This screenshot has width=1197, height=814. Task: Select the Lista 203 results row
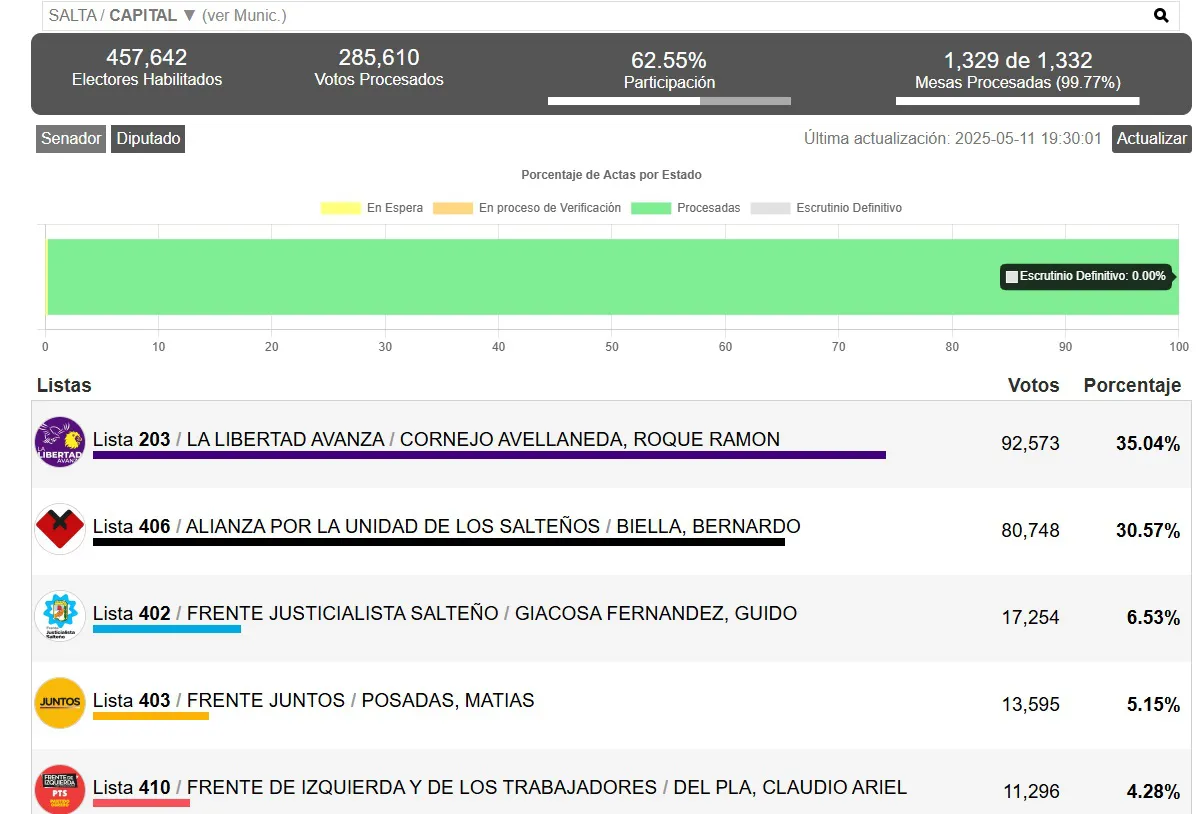point(600,440)
